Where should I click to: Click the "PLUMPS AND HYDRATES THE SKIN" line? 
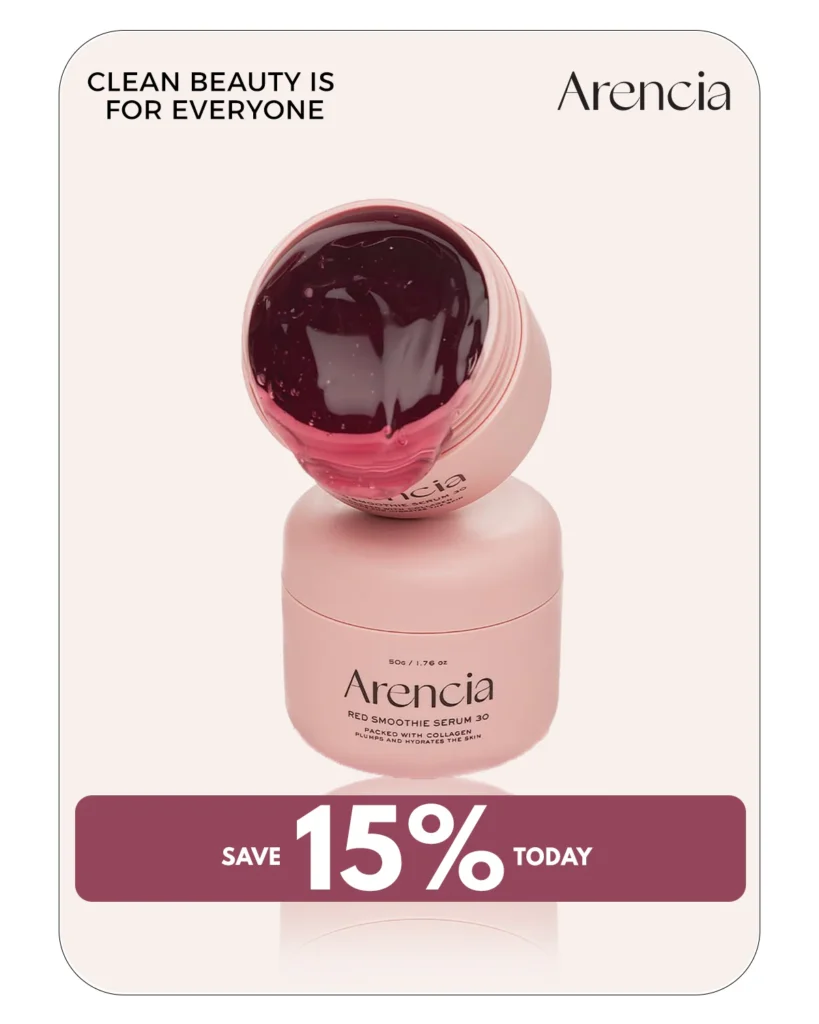tap(418, 739)
